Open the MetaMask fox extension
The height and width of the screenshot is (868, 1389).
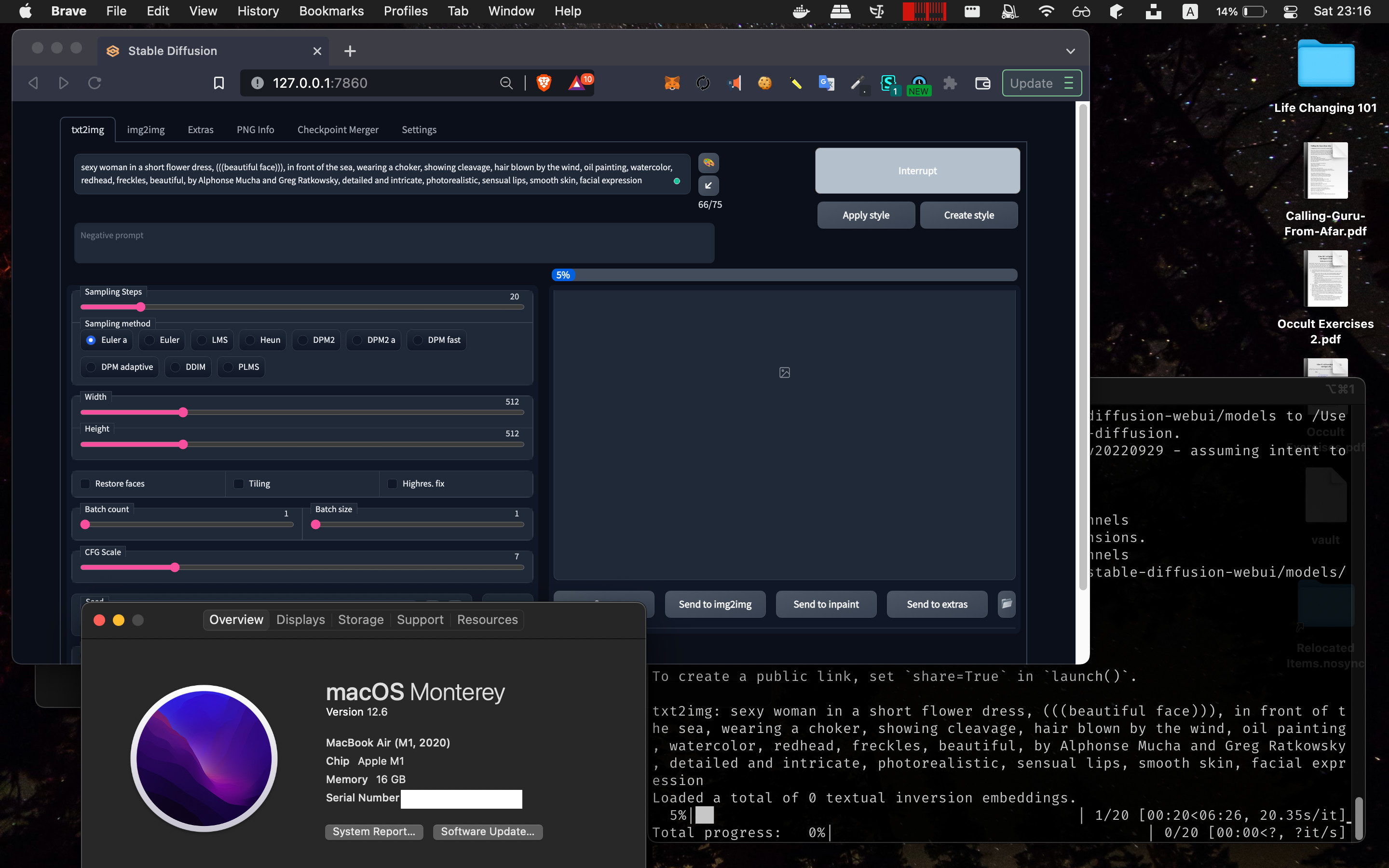(x=672, y=83)
